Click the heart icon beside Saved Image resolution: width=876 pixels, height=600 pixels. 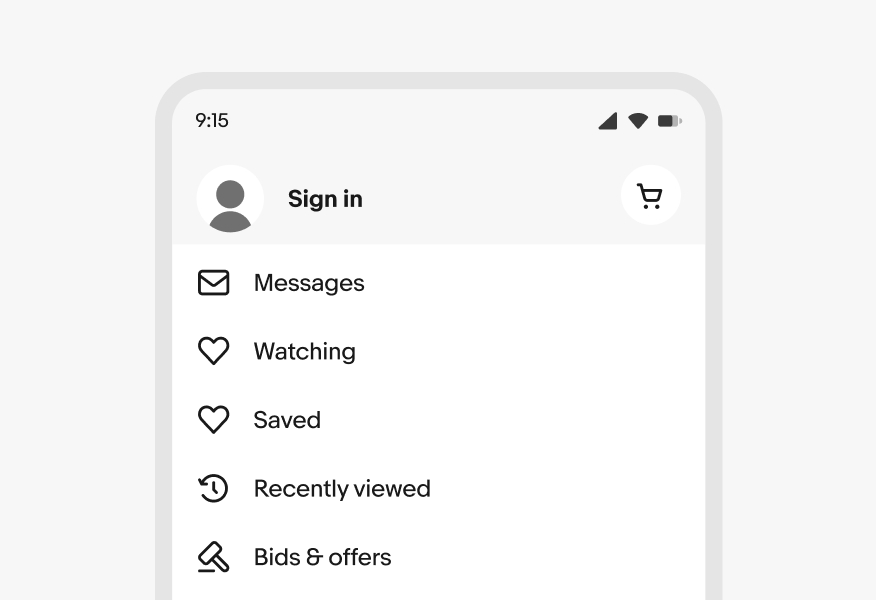[213, 420]
